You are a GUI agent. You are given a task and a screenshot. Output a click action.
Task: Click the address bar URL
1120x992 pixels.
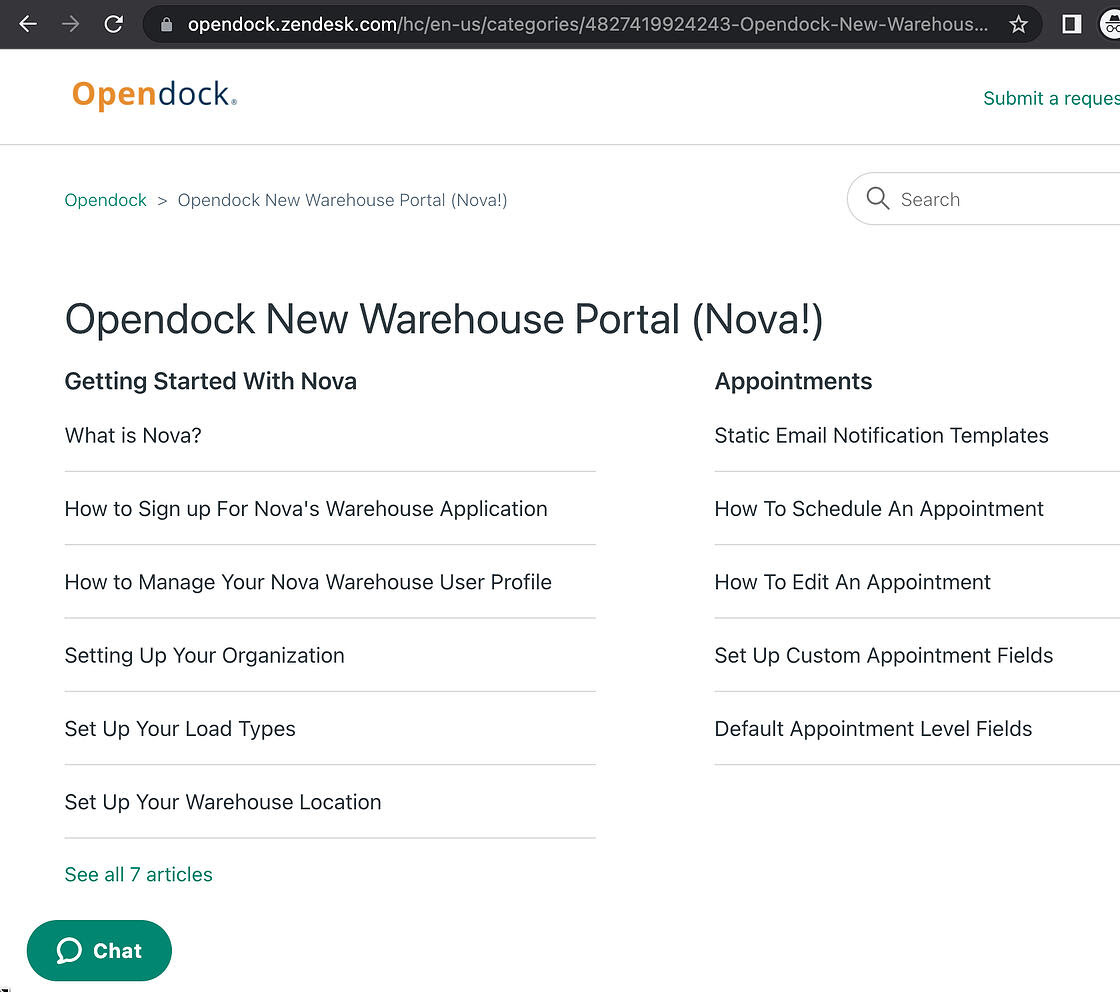[587, 25]
